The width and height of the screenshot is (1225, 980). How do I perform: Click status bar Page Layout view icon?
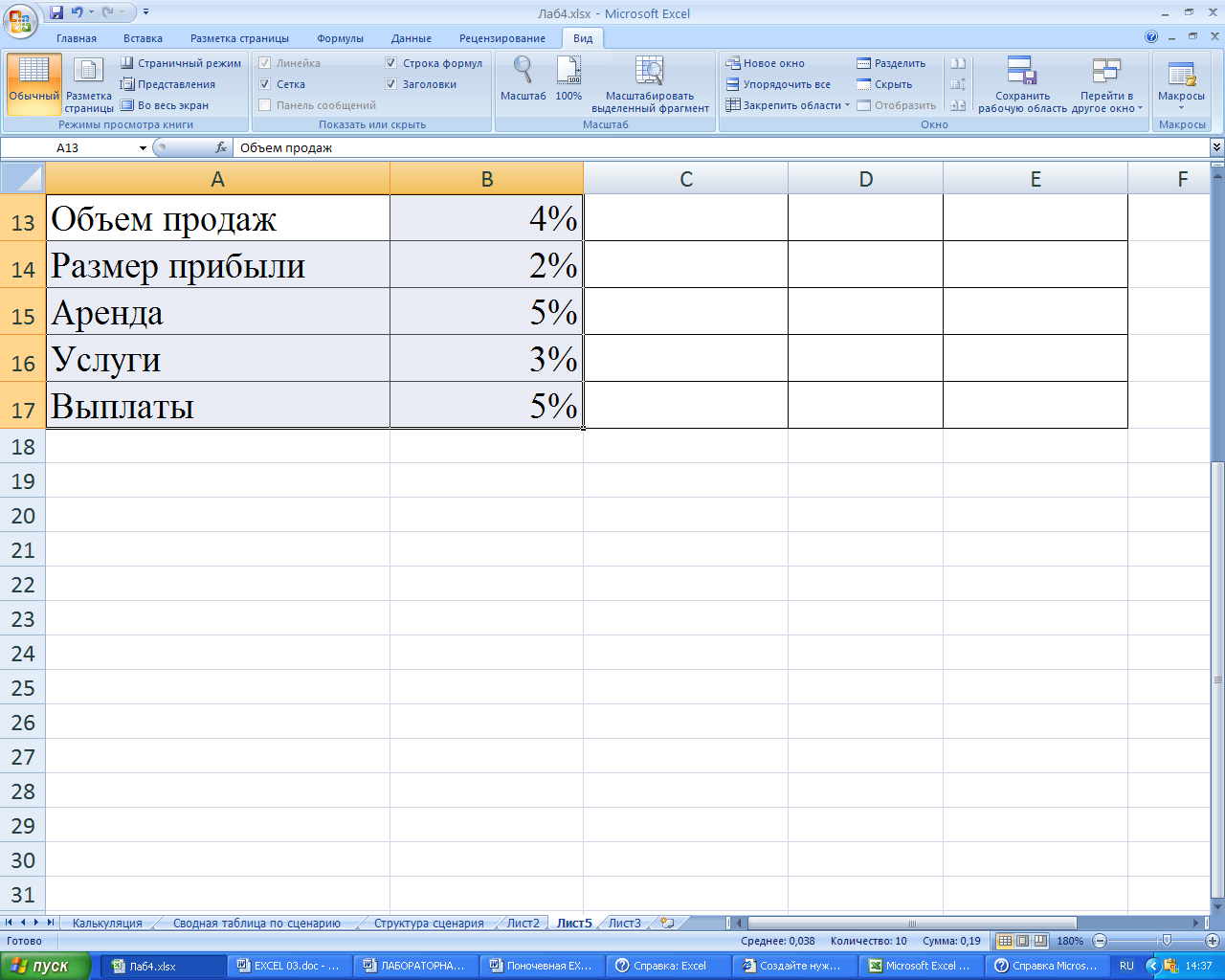[x=1022, y=941]
